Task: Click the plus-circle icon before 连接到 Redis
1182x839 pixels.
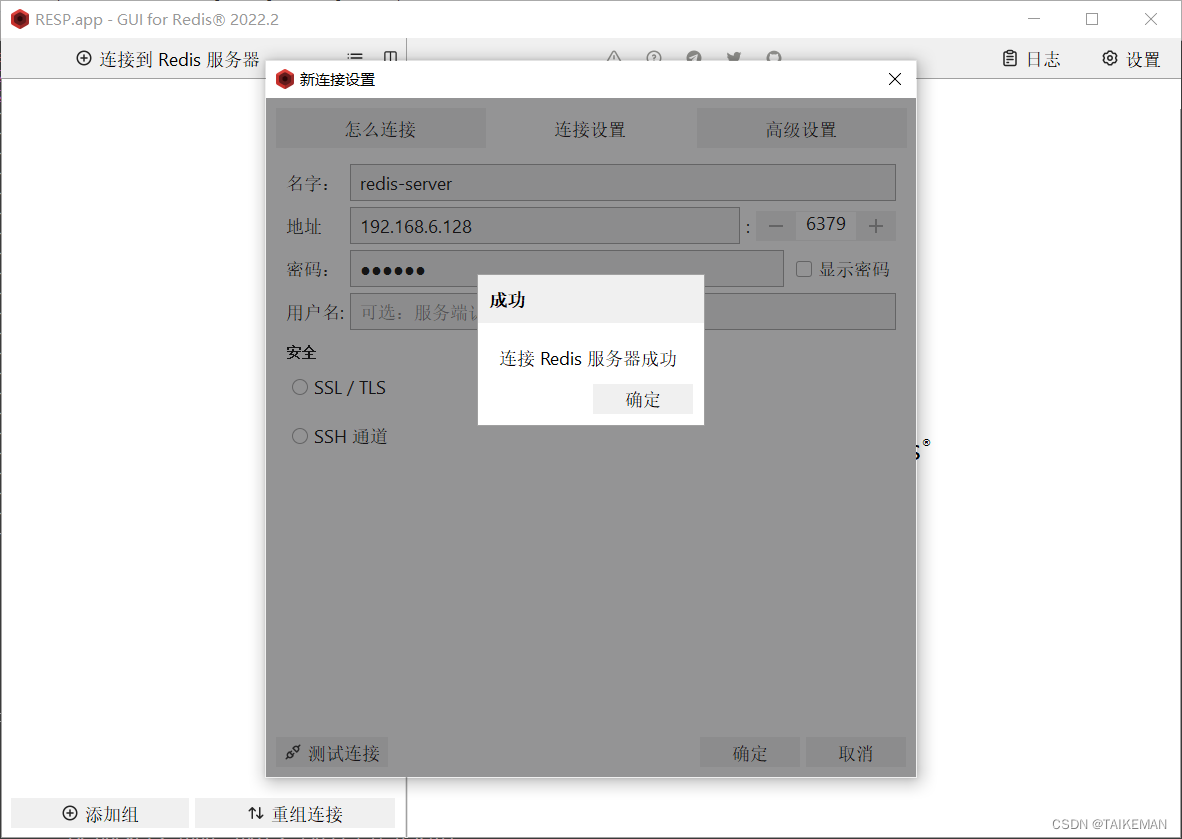Action: tap(84, 58)
